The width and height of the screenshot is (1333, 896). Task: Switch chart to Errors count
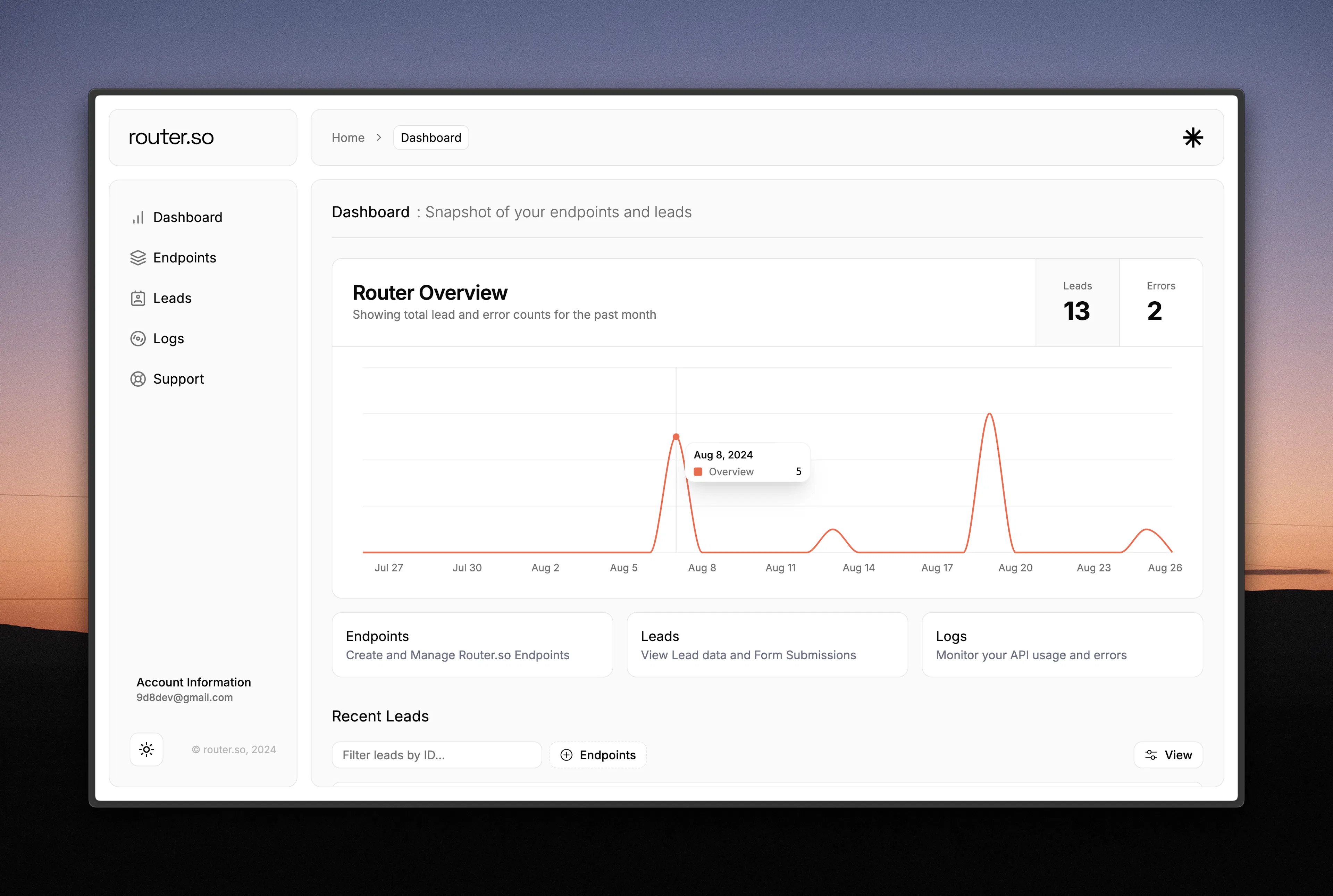coord(1160,303)
